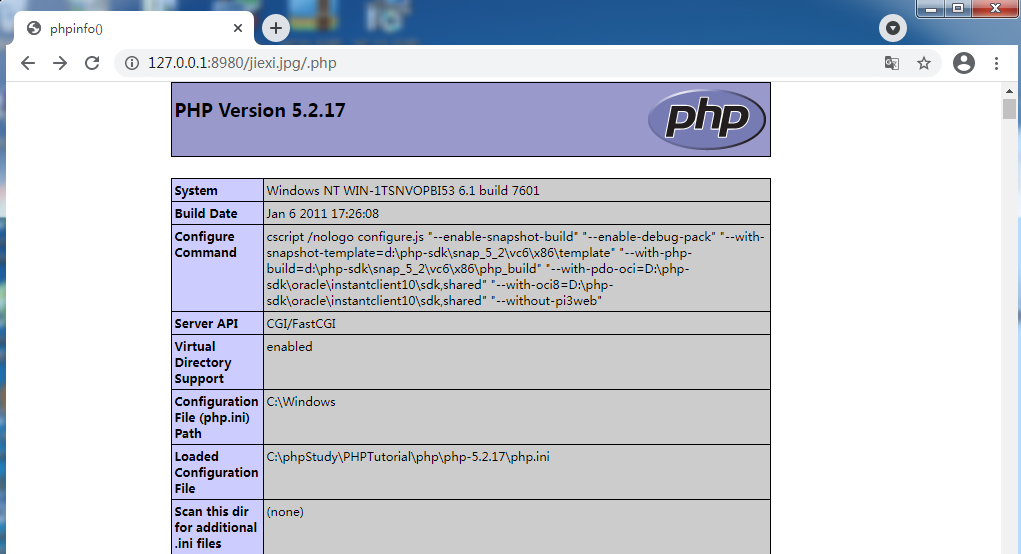Open the tab search dropdown arrow
Screen dimensions: 1021x554
pos(893,28)
